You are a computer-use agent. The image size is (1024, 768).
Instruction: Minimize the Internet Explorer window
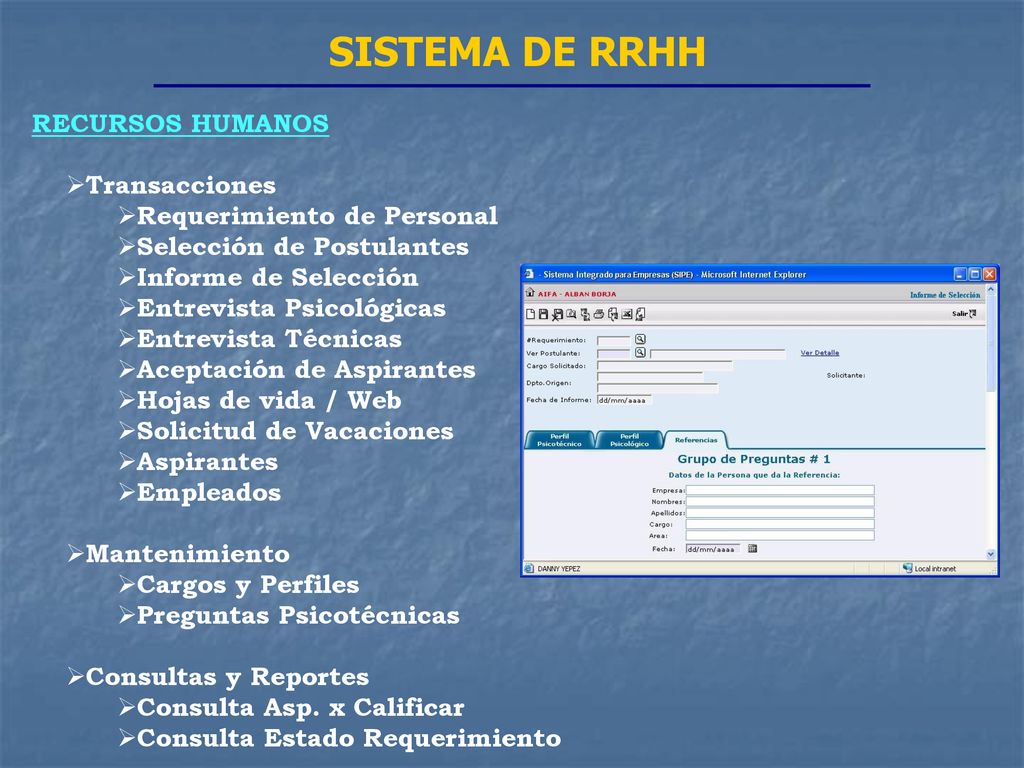click(x=959, y=274)
